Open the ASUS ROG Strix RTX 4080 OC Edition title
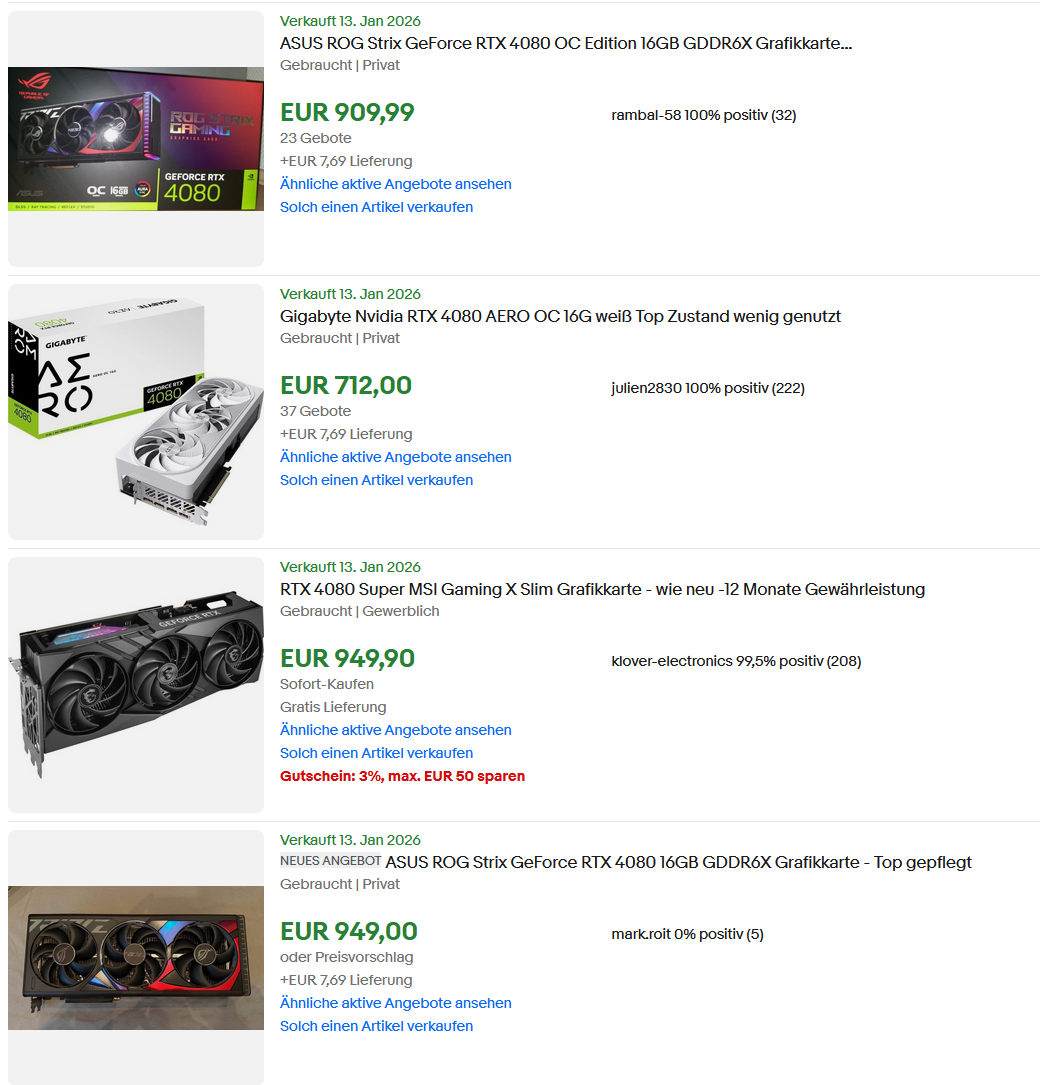 click(565, 44)
